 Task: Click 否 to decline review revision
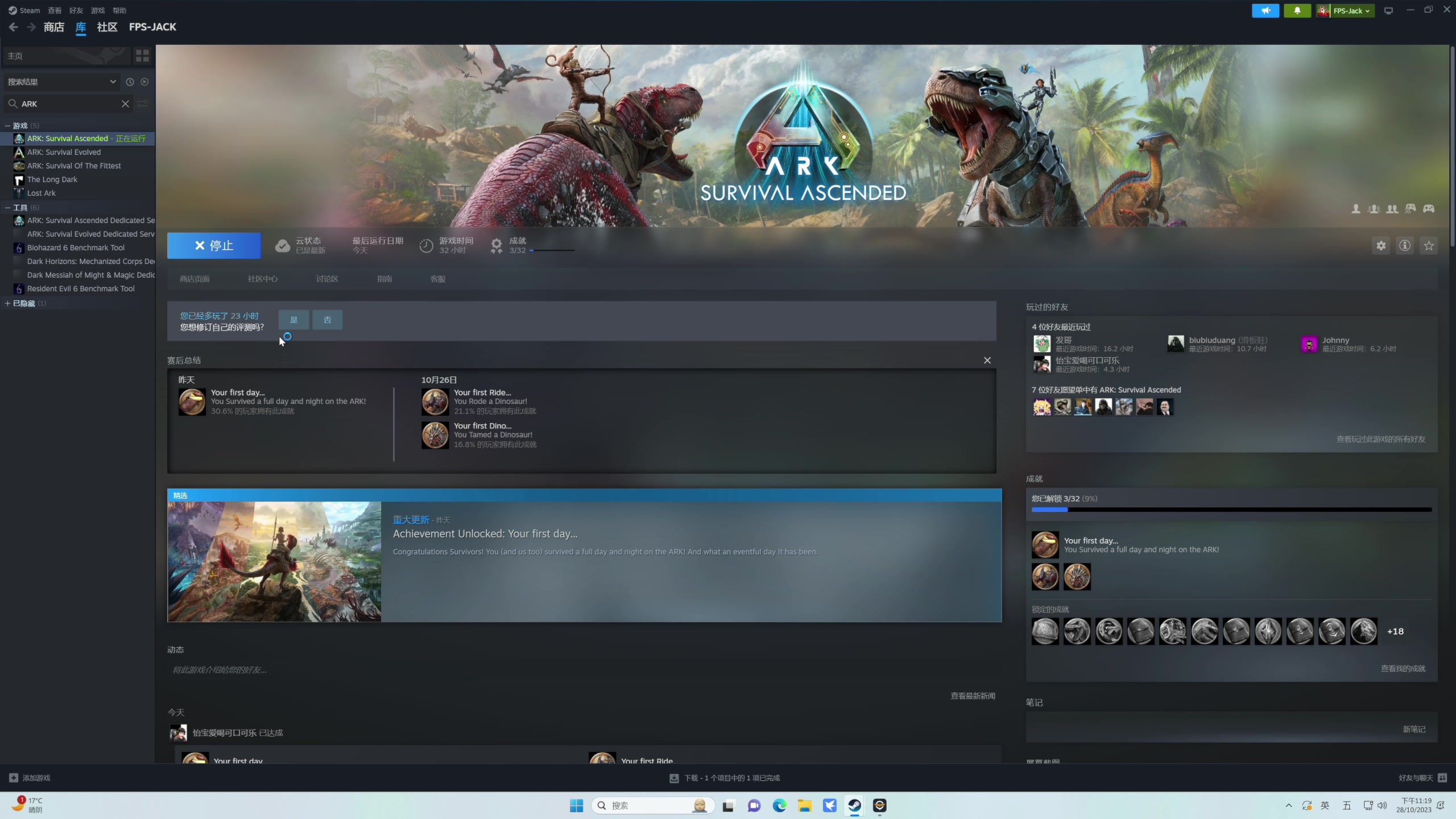tap(327, 320)
